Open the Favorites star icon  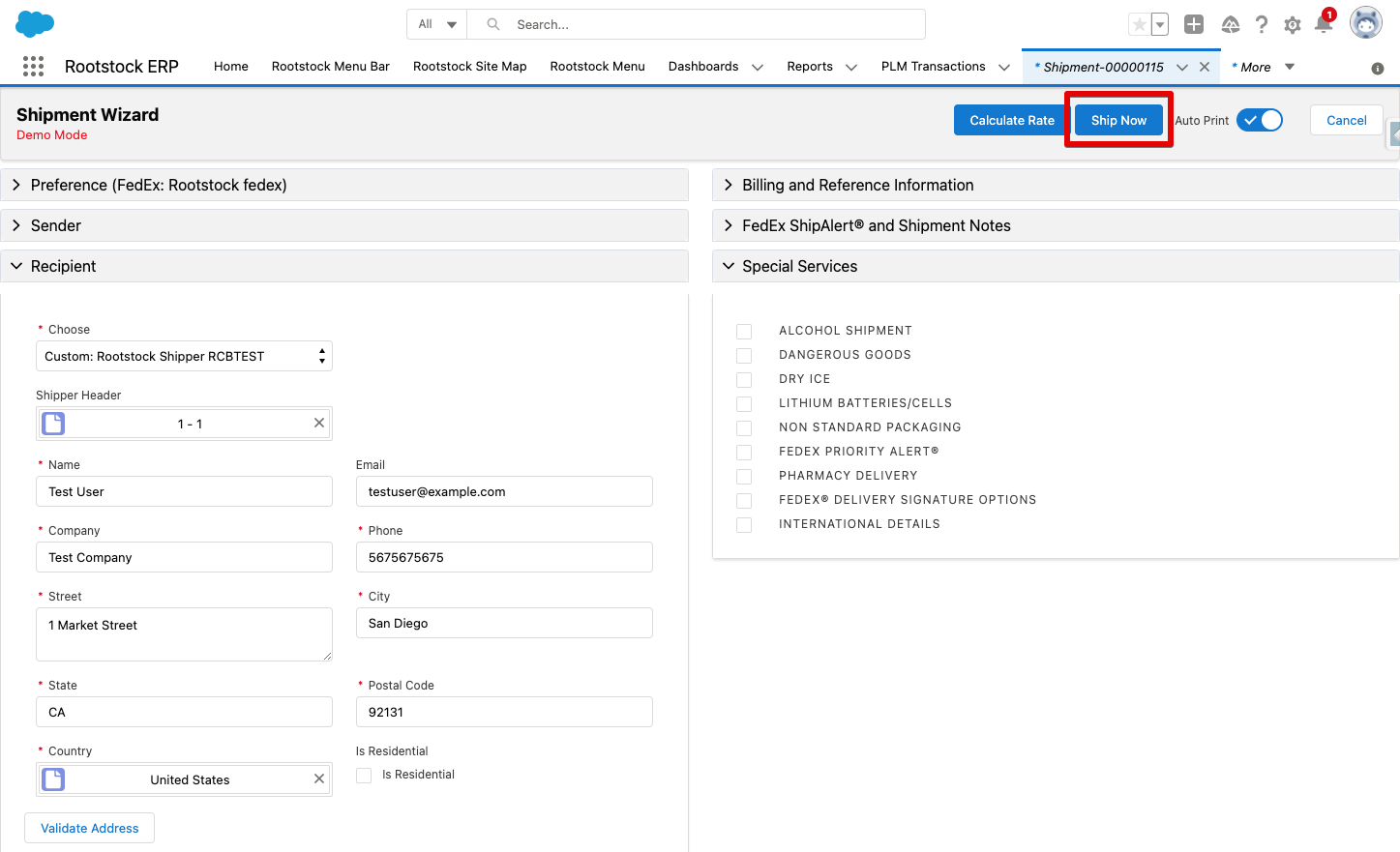coord(1140,24)
